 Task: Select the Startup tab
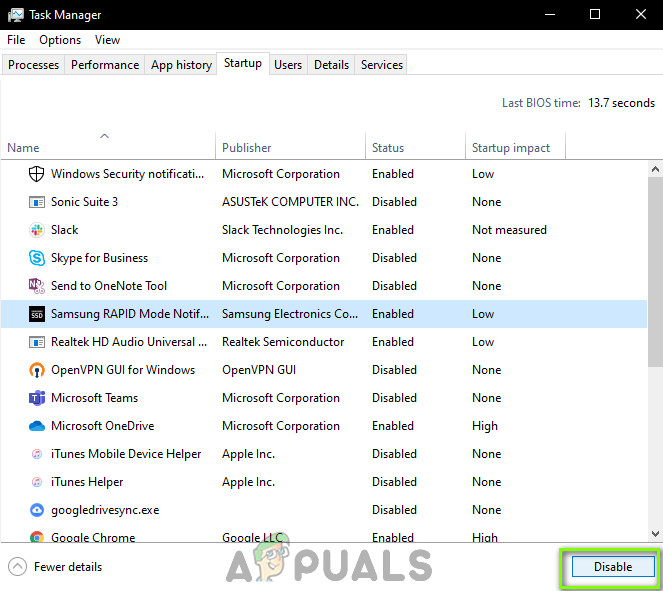243,63
